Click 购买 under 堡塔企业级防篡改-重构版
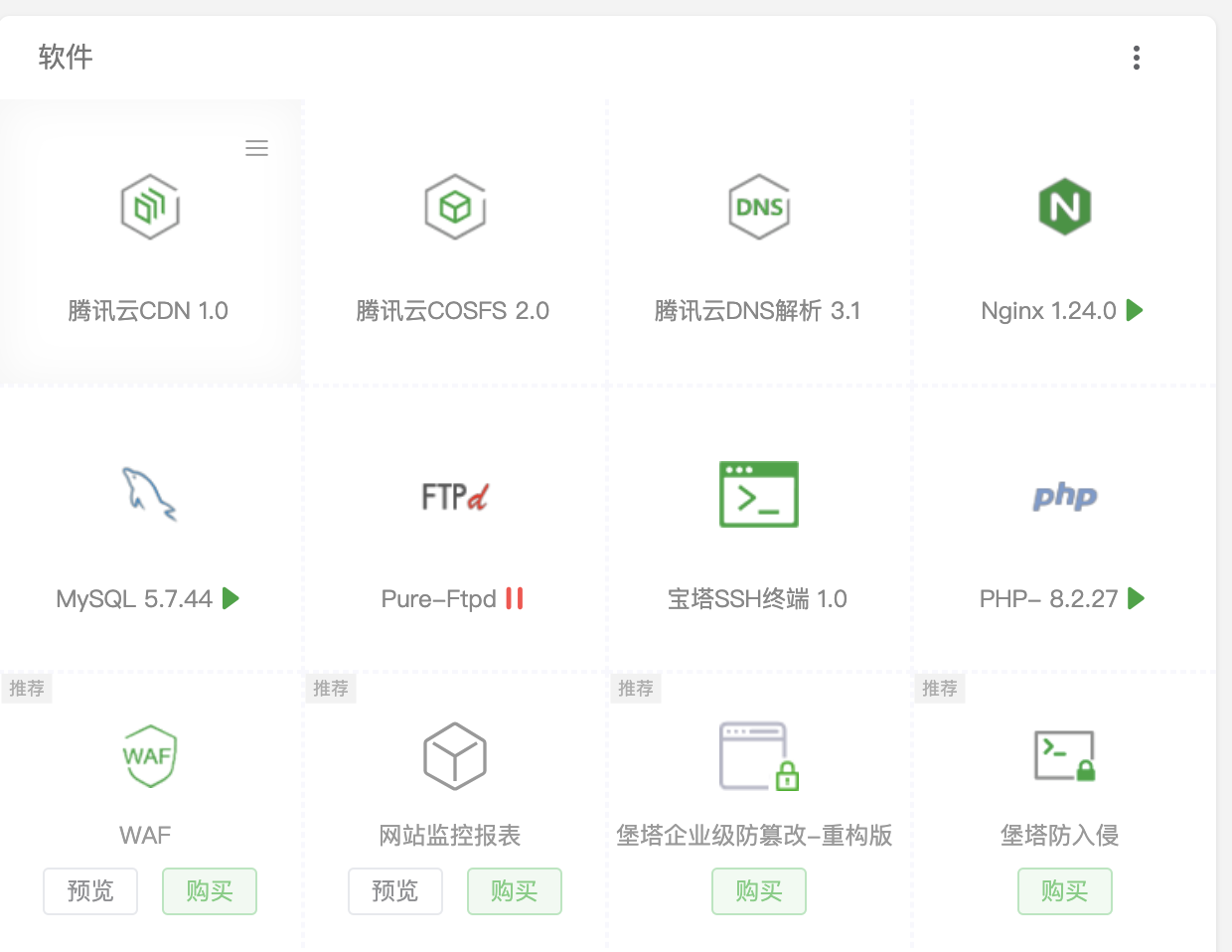 [x=759, y=891]
